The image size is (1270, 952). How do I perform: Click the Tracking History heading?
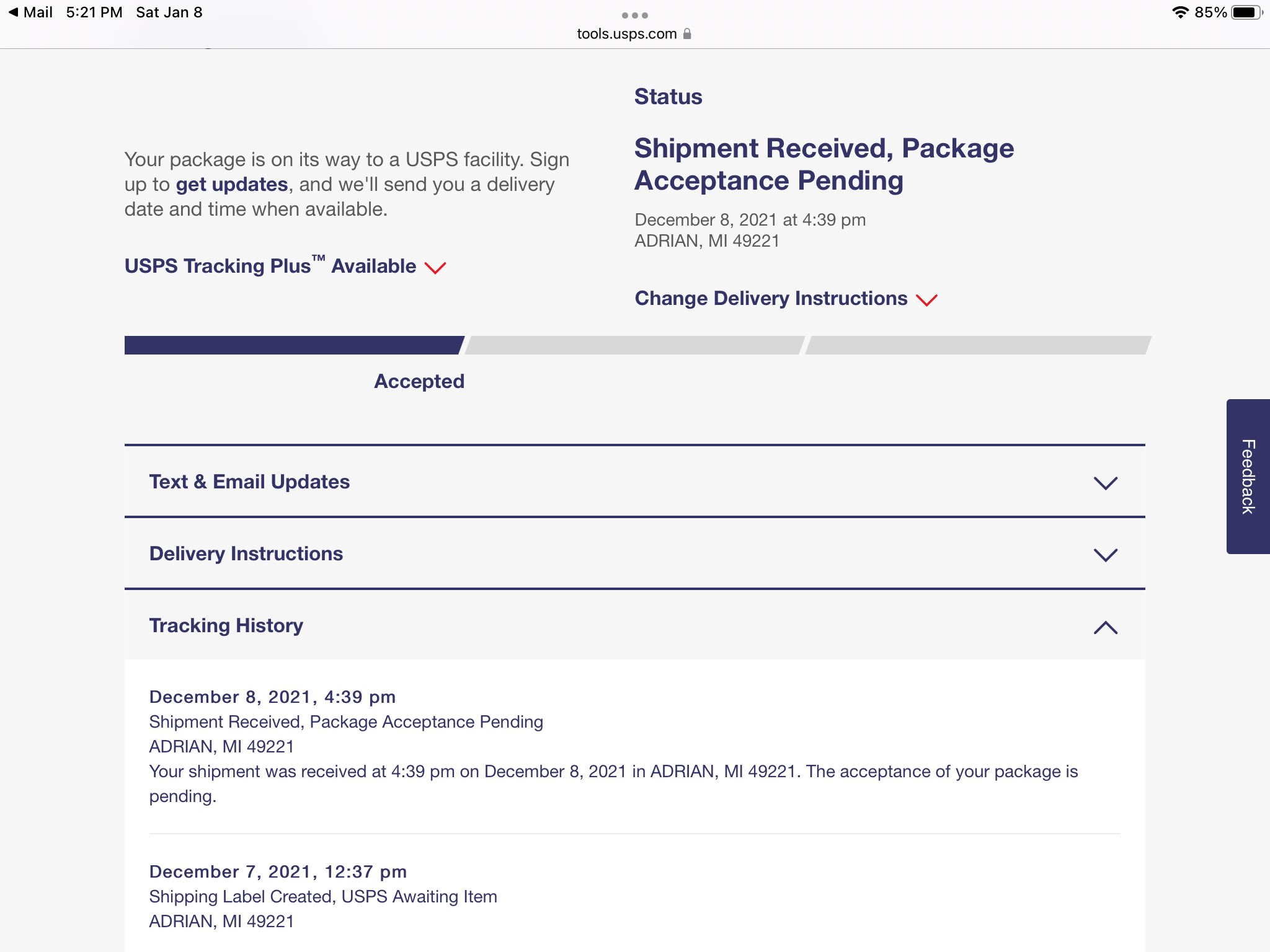click(x=226, y=625)
